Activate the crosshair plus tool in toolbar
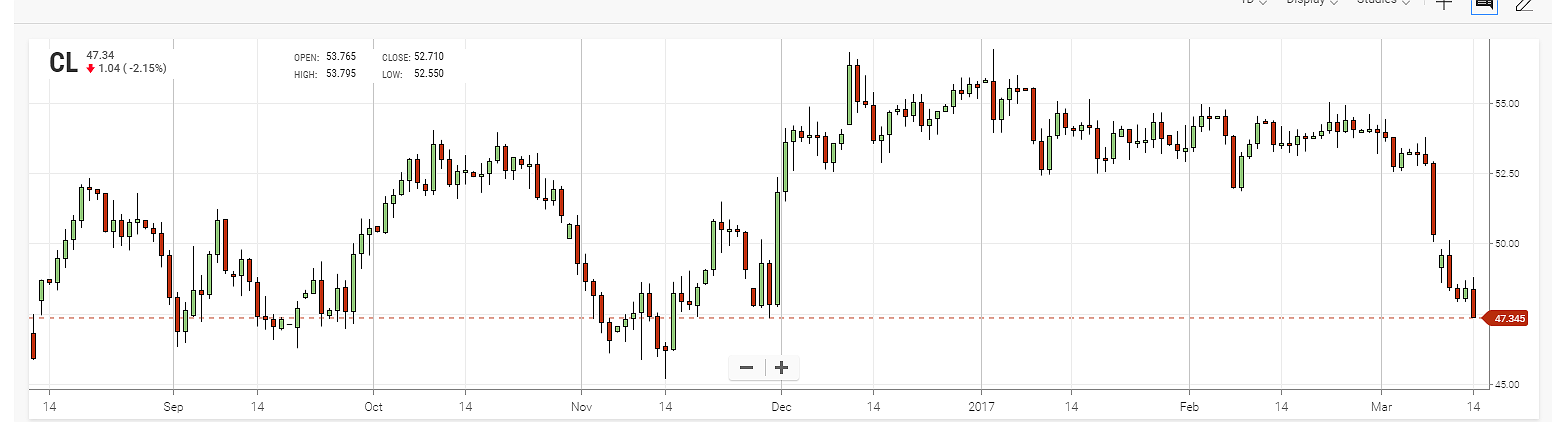The image size is (1552, 422). pos(1443,3)
